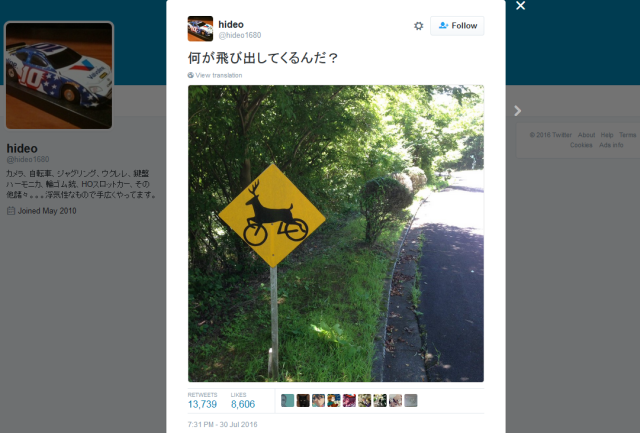Follow the user hideo
The width and height of the screenshot is (640, 433).
point(457,26)
